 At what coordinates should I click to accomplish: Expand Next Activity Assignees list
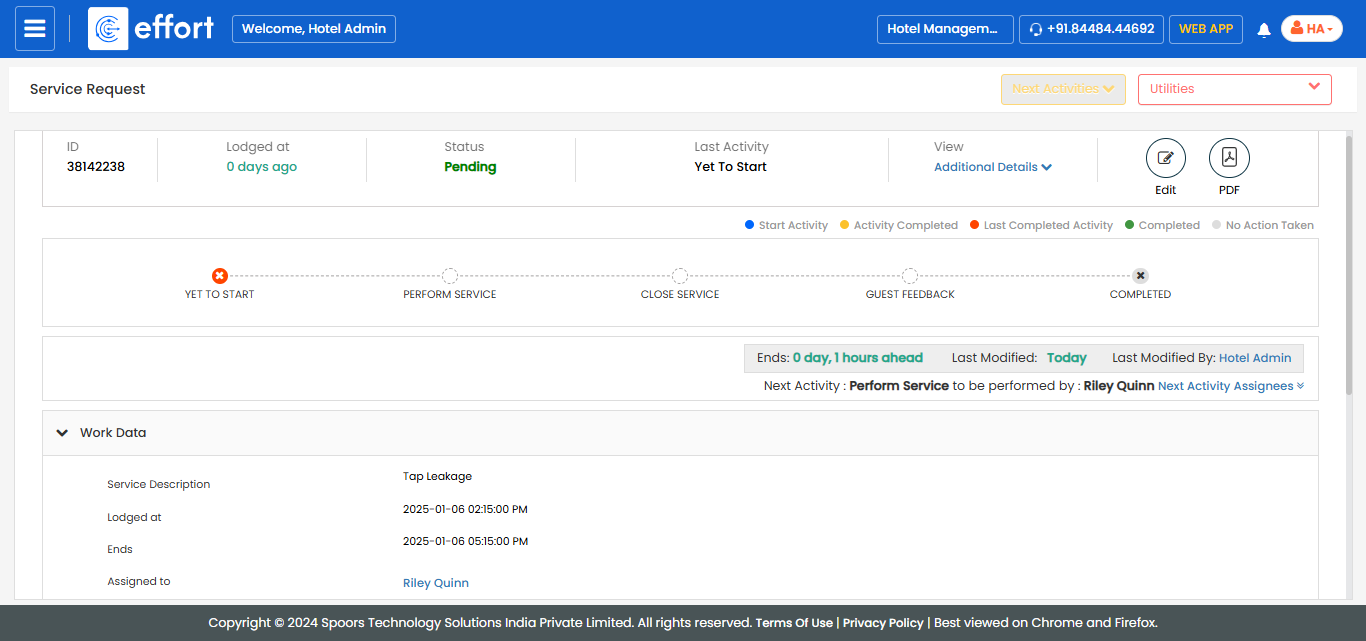(1230, 386)
